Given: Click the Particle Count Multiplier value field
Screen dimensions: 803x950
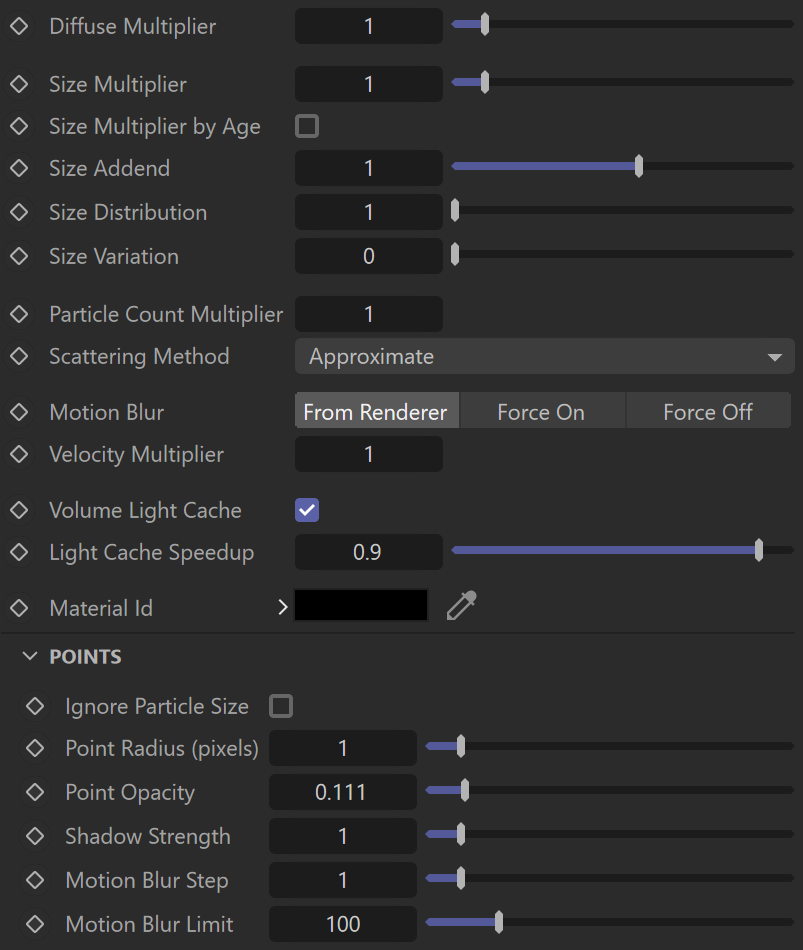Looking at the screenshot, I should [368, 314].
